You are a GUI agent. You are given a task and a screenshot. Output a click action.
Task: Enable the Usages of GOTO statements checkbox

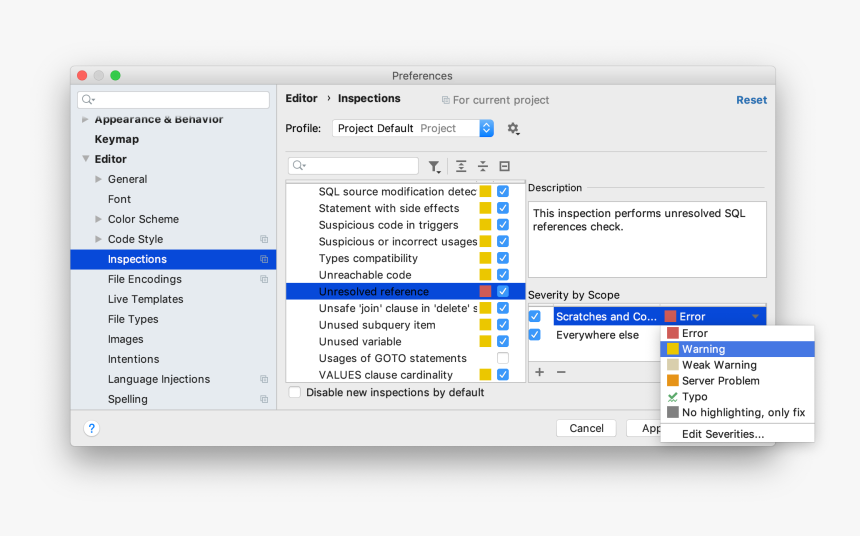(x=503, y=358)
